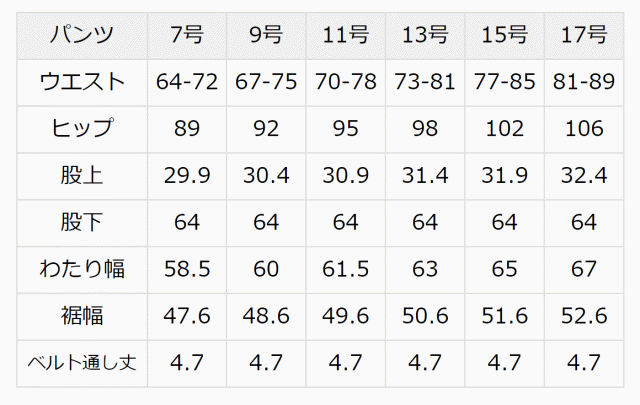Click the ベルト通し丈 row label
Screen dimensions: 640x405
[81, 362]
